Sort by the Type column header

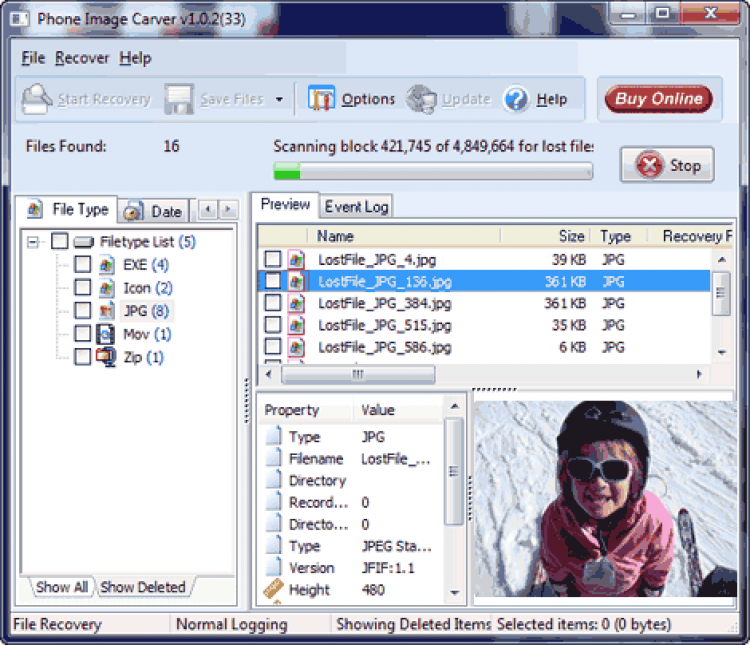[x=619, y=236]
